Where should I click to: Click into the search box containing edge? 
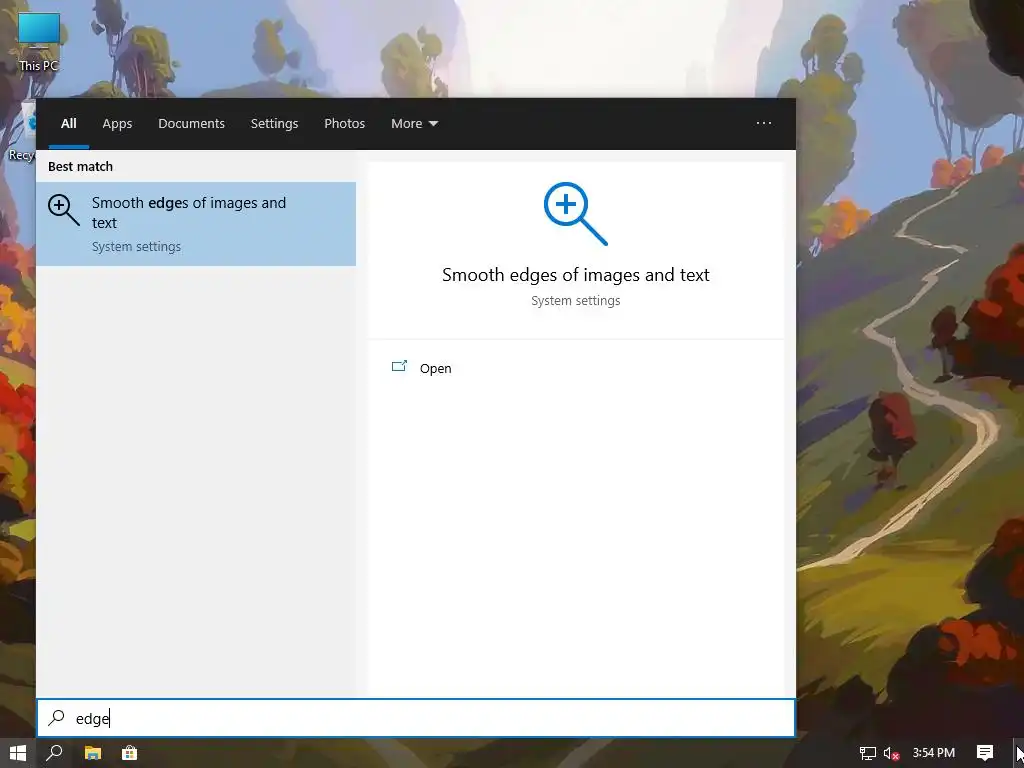pos(416,718)
